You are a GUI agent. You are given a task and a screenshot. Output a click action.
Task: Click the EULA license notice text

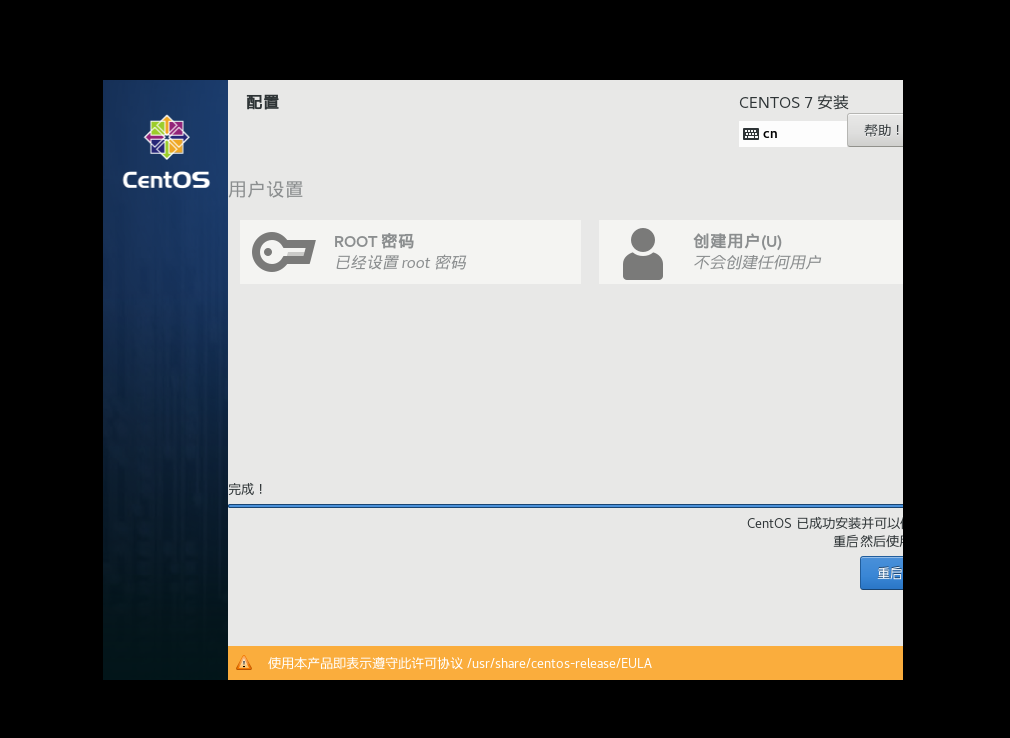coord(460,663)
